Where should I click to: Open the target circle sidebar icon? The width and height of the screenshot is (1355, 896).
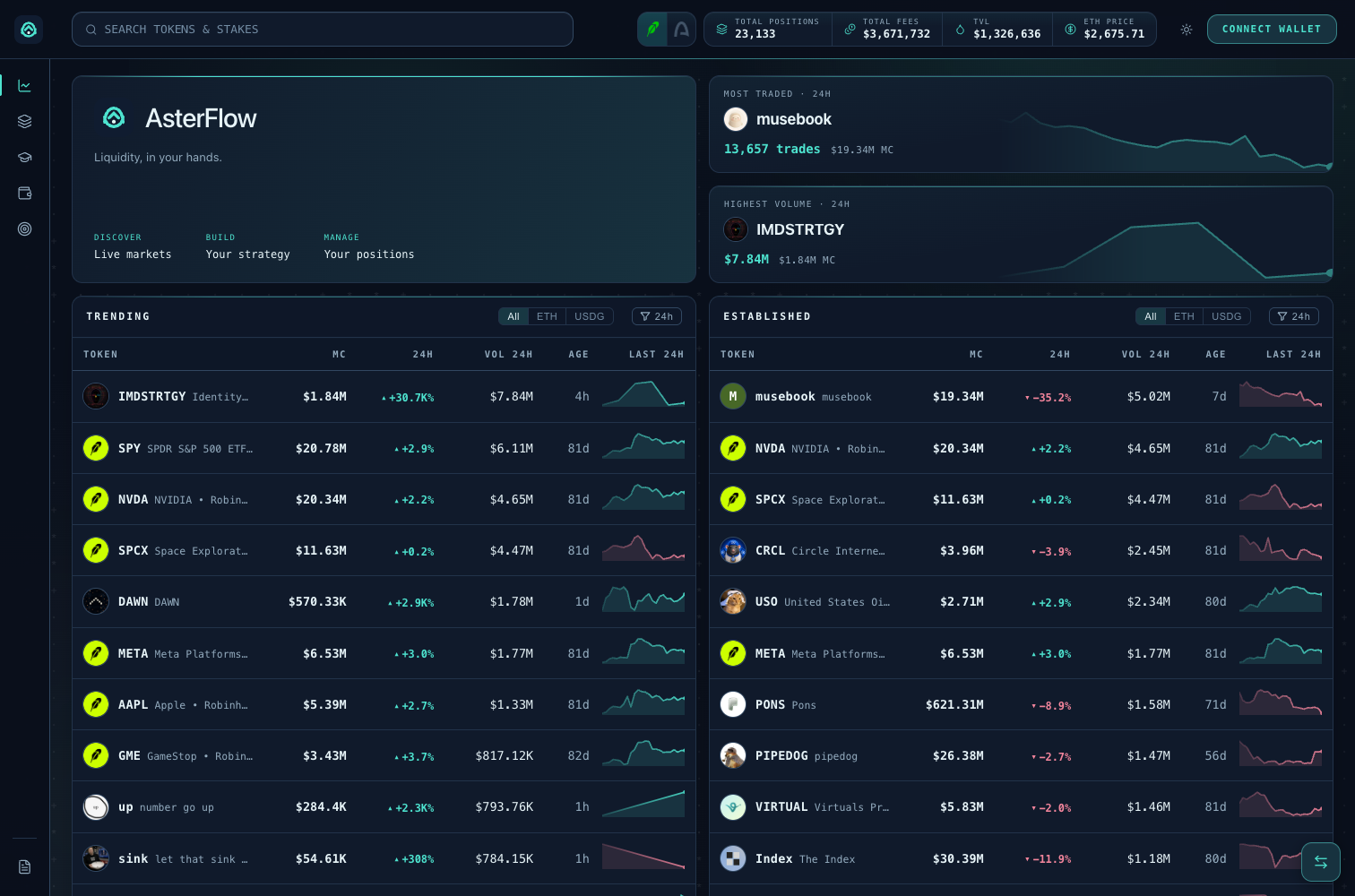click(25, 228)
